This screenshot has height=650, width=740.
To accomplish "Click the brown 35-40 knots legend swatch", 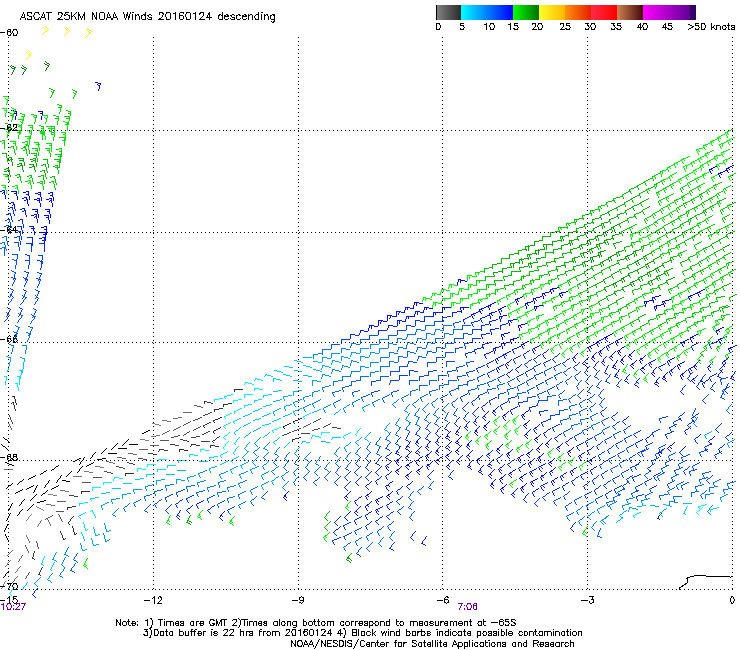I will tap(630, 12).
